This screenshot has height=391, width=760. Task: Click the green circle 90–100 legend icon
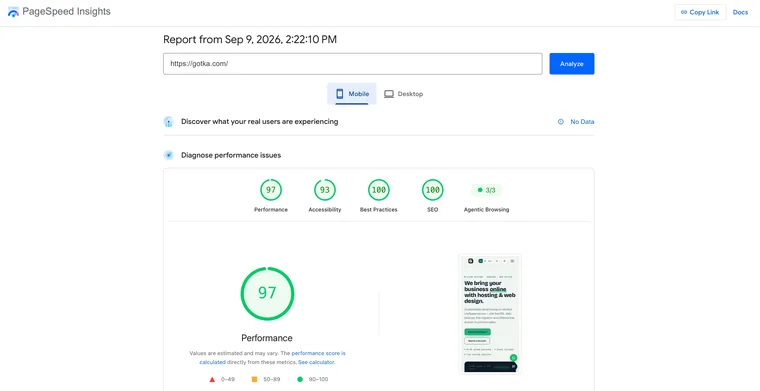pos(300,379)
